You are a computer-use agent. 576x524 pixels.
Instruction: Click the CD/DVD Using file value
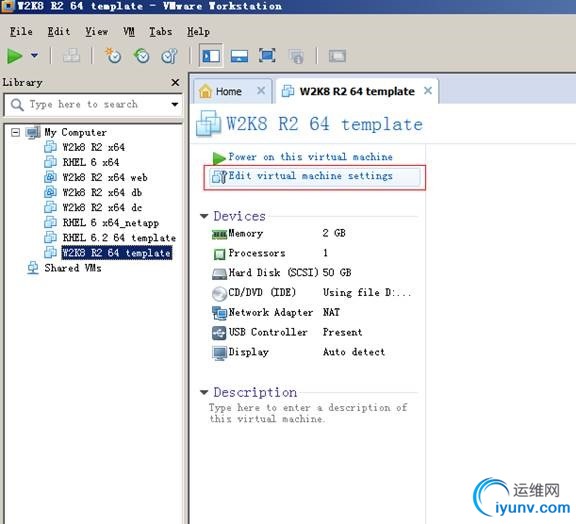[x=366, y=292]
